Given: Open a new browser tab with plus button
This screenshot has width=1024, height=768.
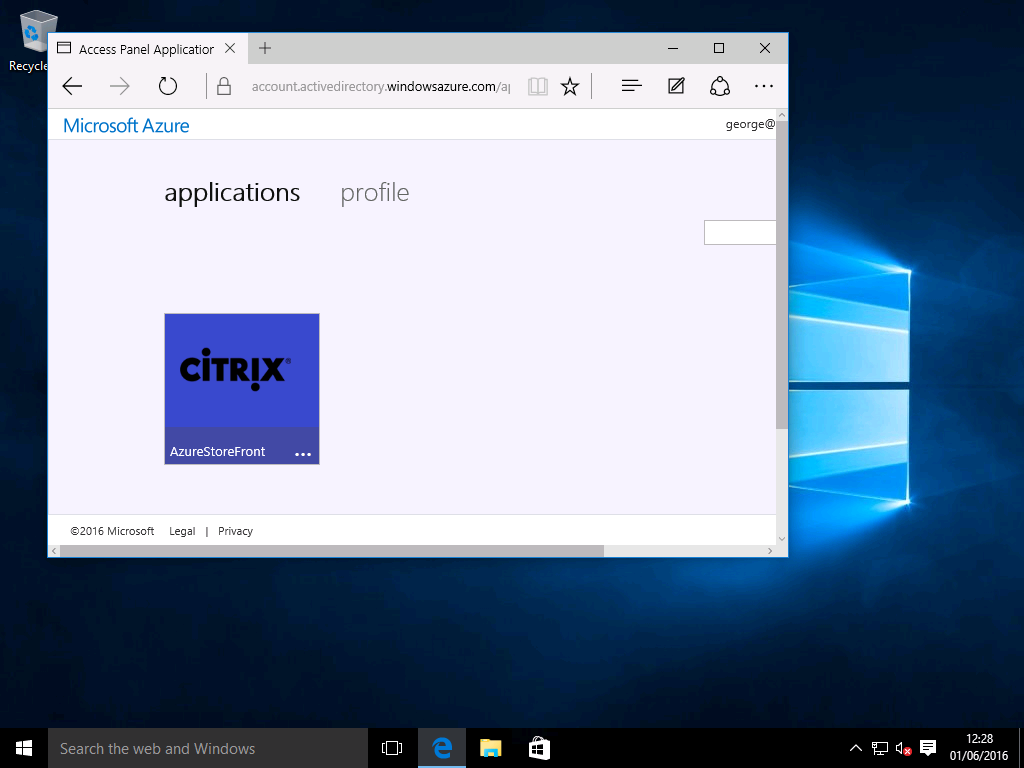Looking at the screenshot, I should pos(265,48).
